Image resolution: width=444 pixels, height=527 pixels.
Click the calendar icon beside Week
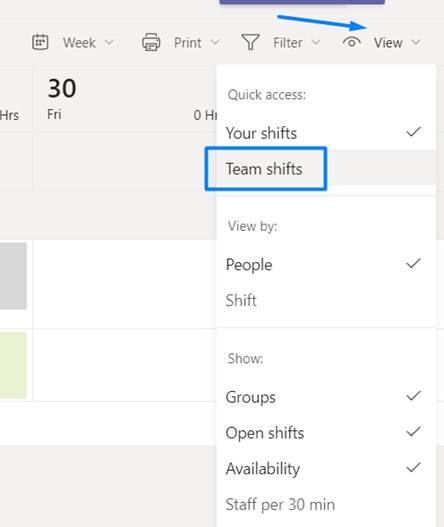40,42
